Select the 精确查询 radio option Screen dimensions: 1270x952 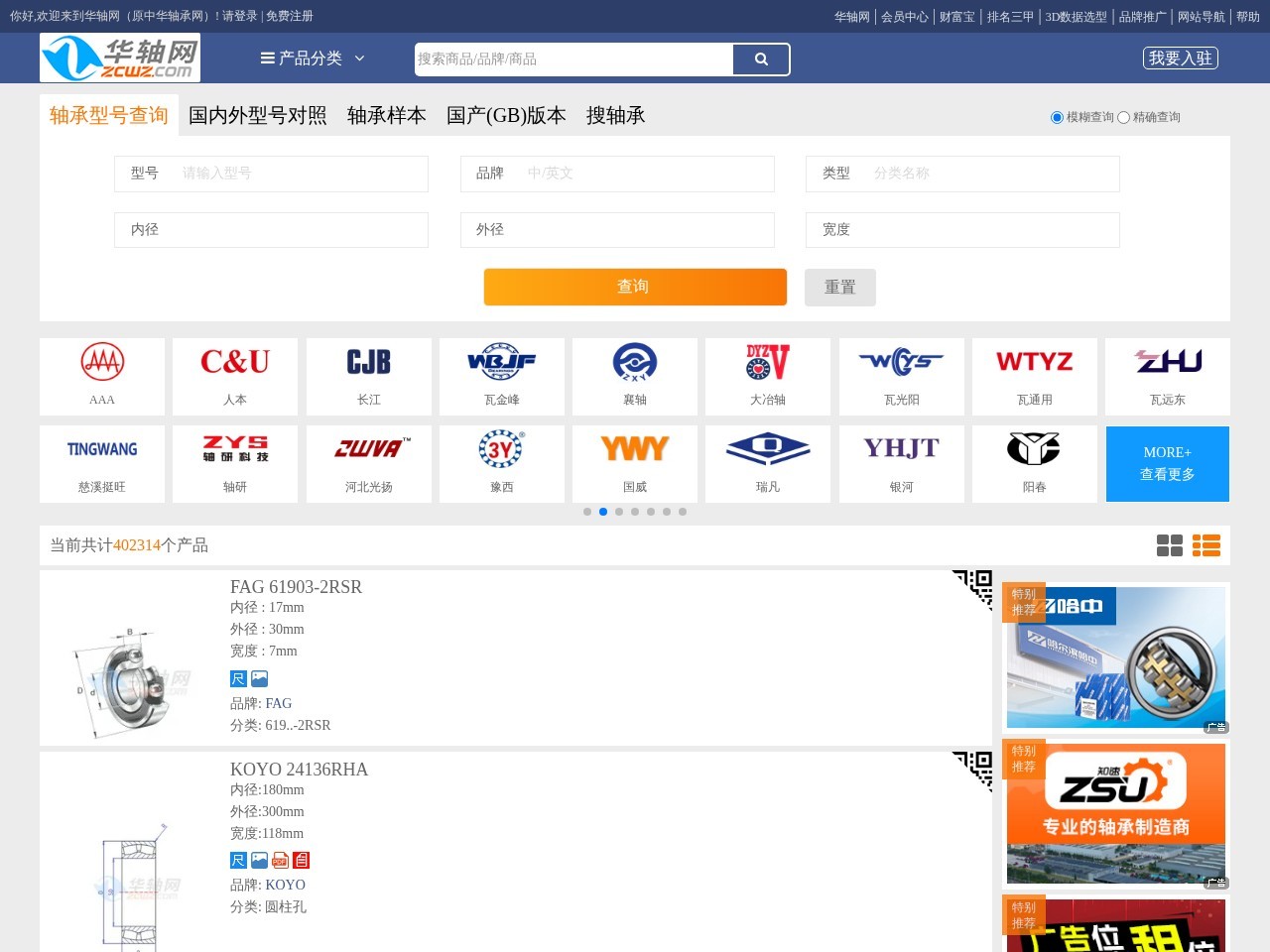click(1123, 117)
